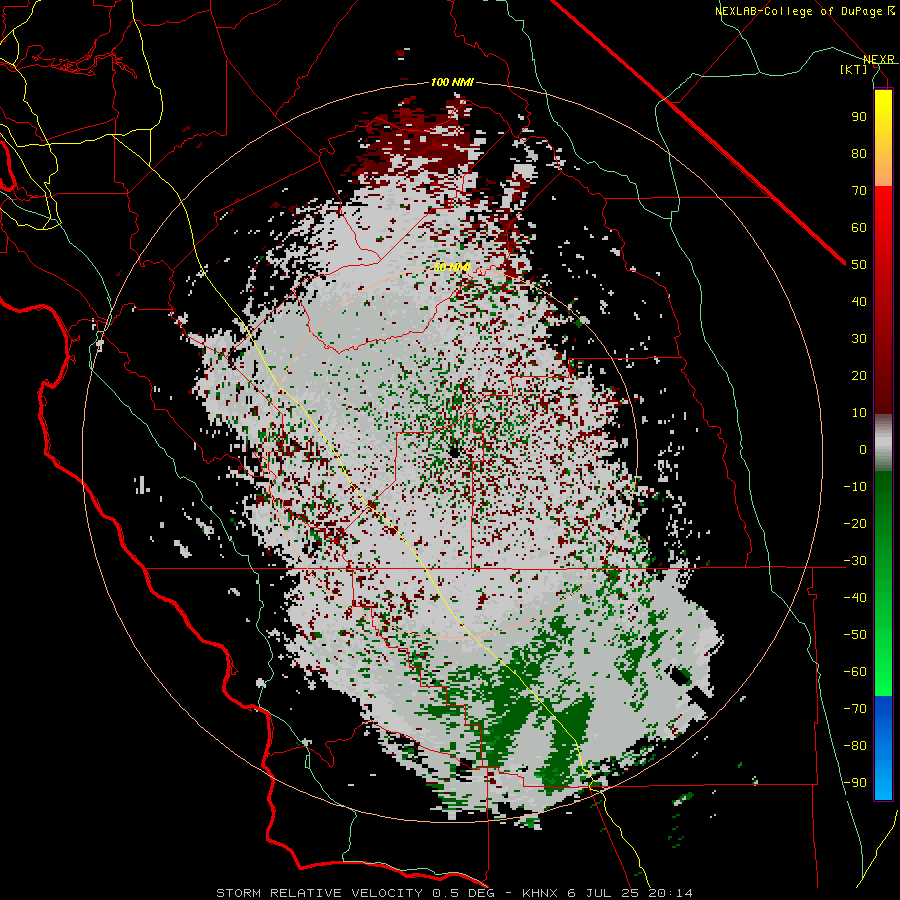
Task: Click the '0' value on velocity scale
Action: (x=863, y=450)
